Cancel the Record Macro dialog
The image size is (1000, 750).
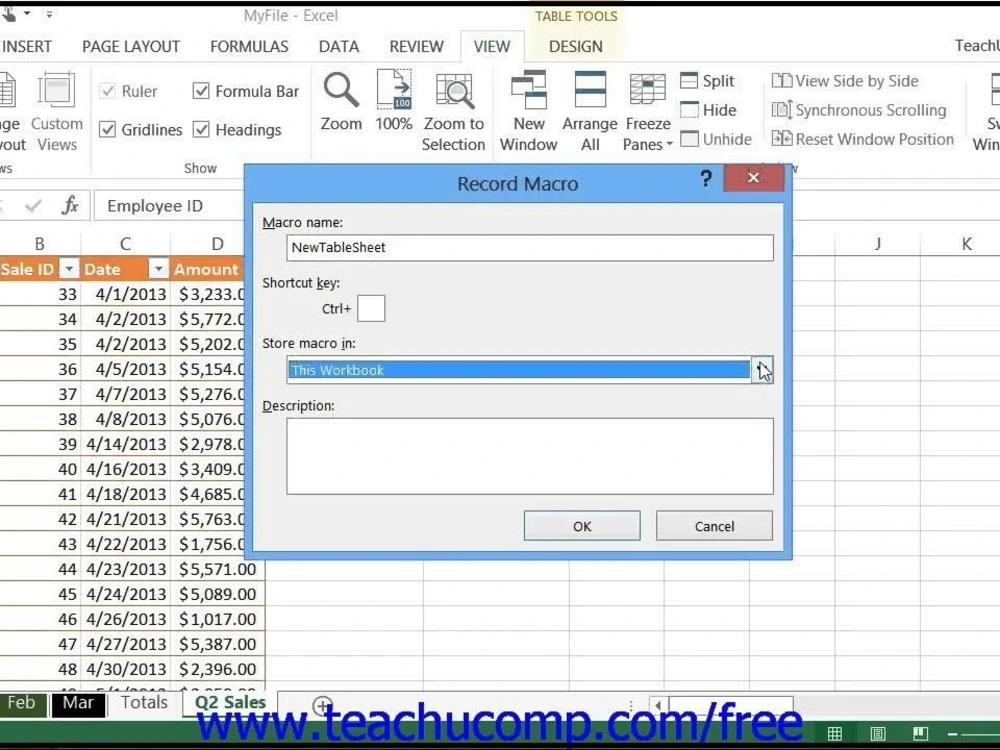[x=713, y=525]
